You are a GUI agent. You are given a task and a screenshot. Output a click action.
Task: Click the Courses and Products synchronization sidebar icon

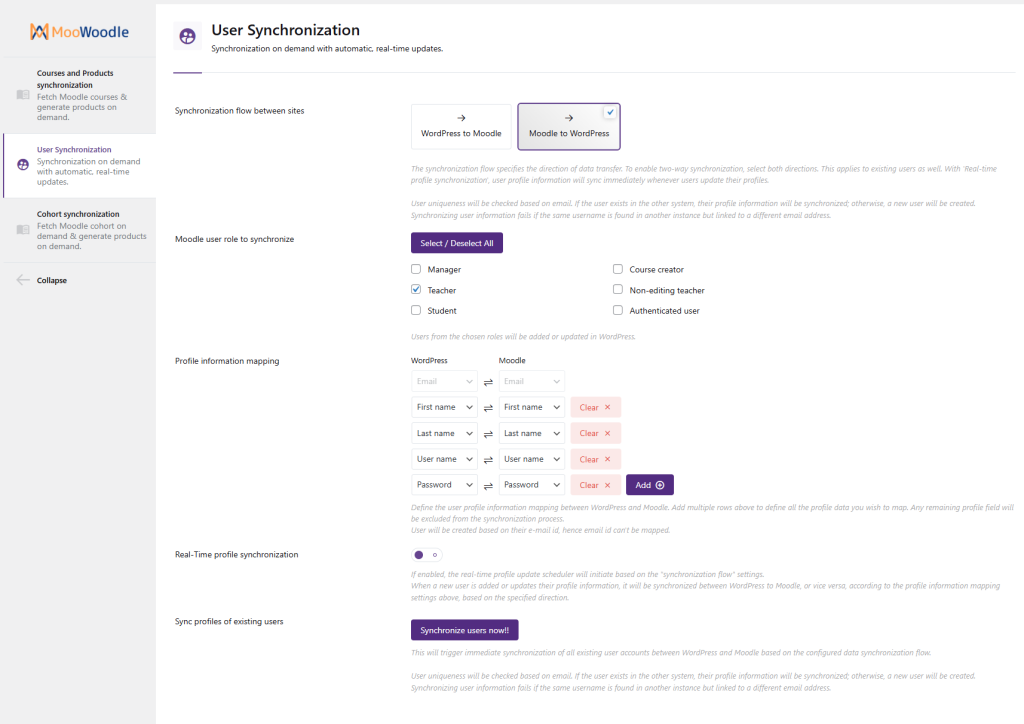pos(23,95)
